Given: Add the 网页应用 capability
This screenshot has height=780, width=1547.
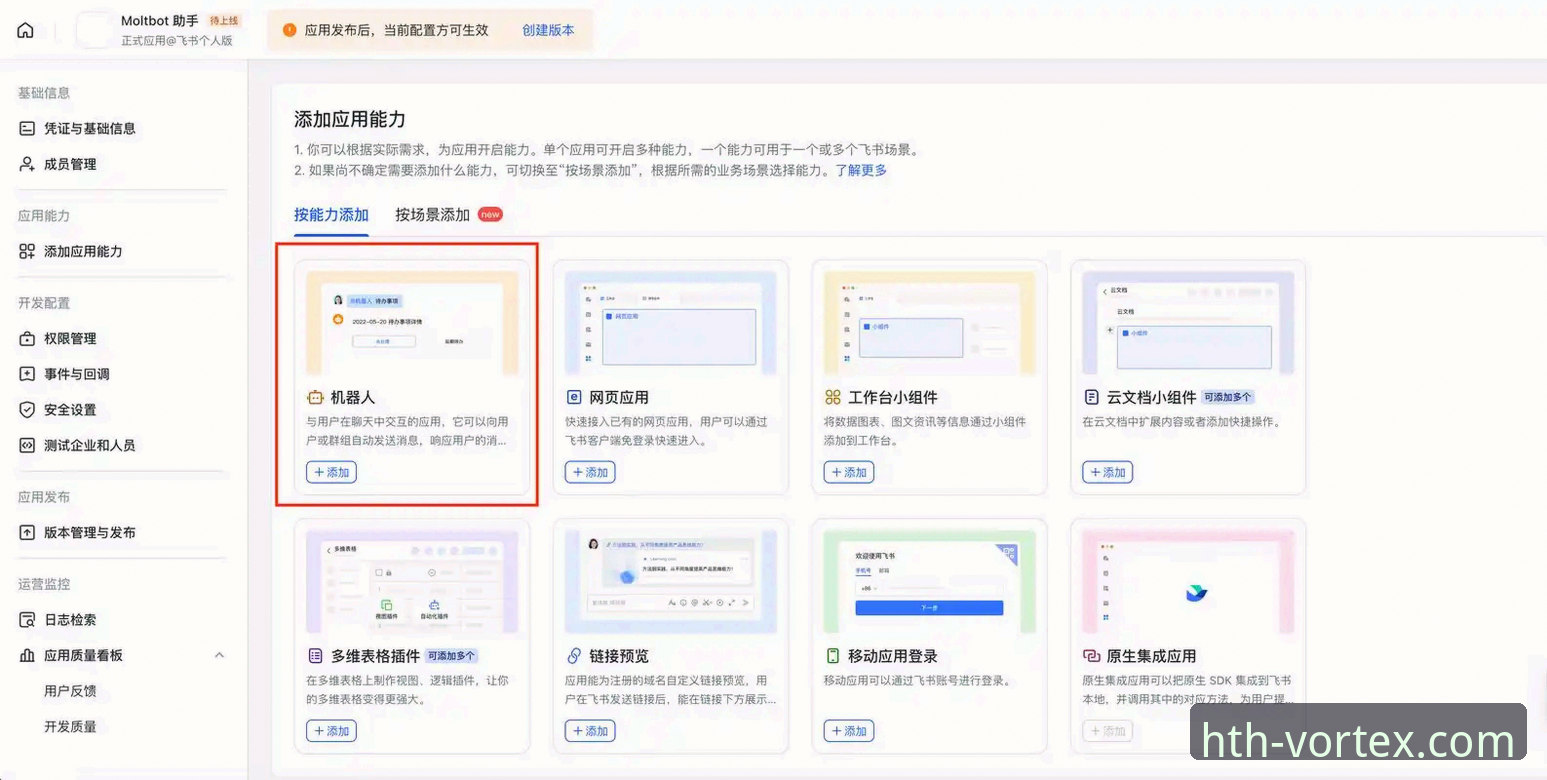Looking at the screenshot, I should point(590,472).
